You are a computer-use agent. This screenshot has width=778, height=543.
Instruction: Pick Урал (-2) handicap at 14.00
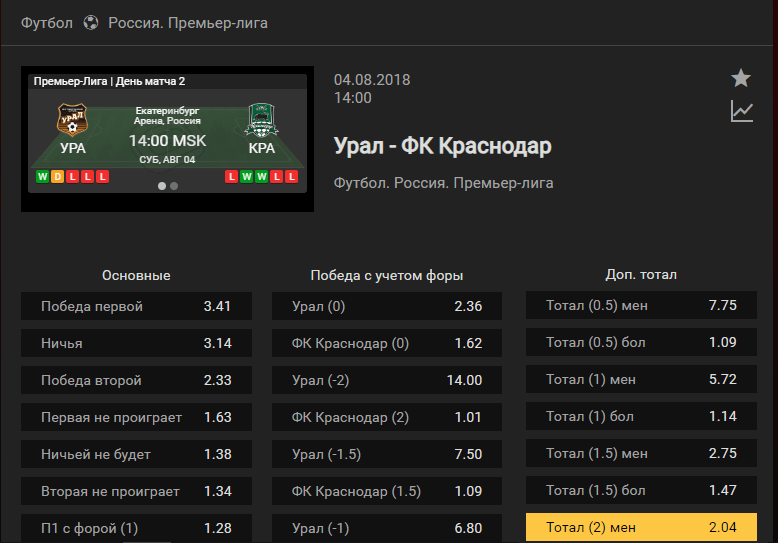tap(387, 380)
